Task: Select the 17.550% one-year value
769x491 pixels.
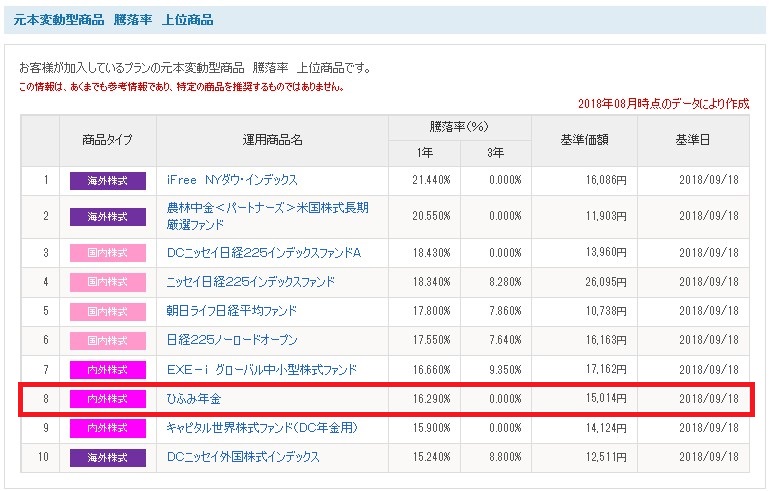Action: pyautogui.click(x=431, y=339)
